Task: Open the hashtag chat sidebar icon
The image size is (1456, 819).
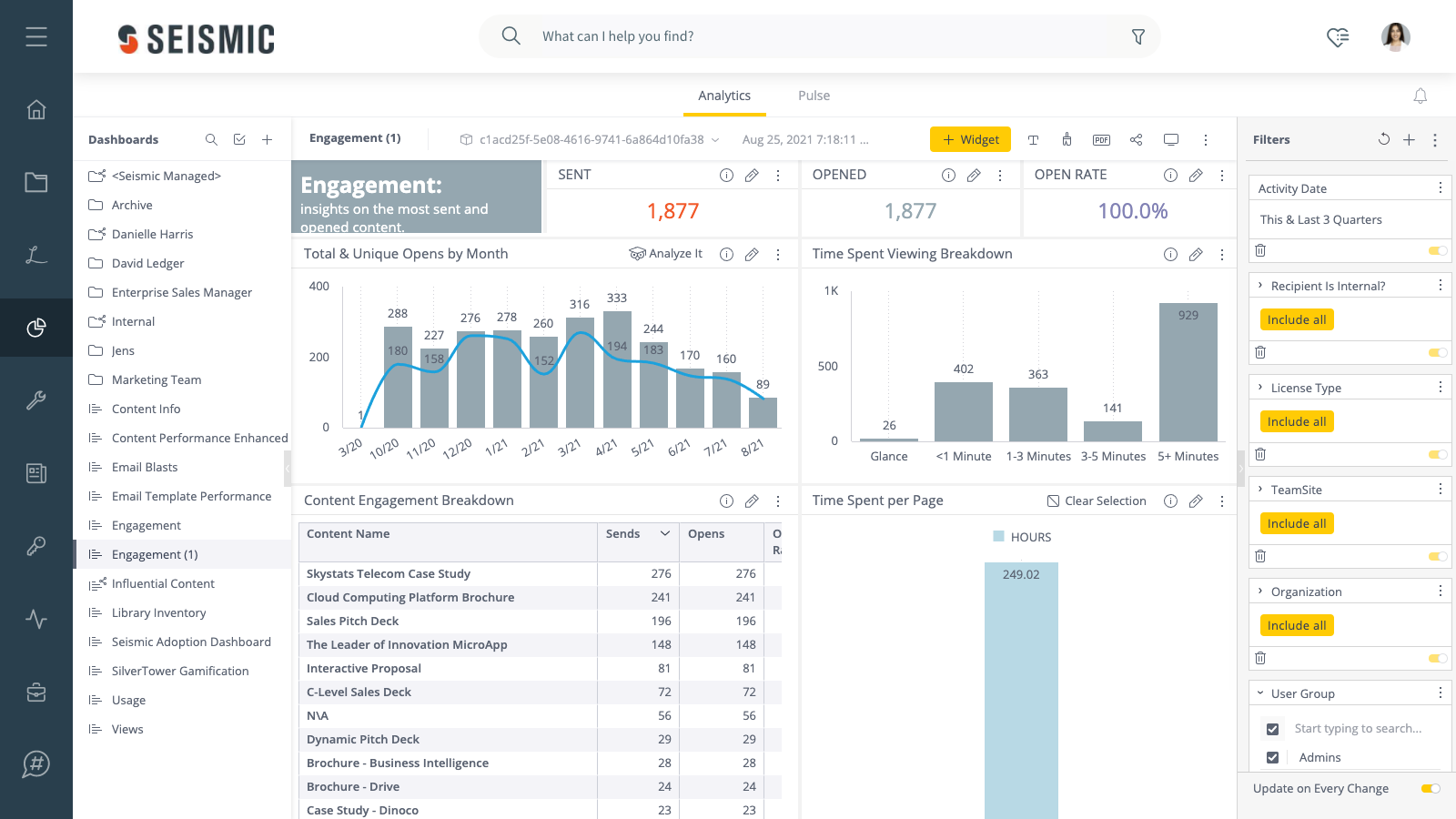Action: tap(36, 764)
